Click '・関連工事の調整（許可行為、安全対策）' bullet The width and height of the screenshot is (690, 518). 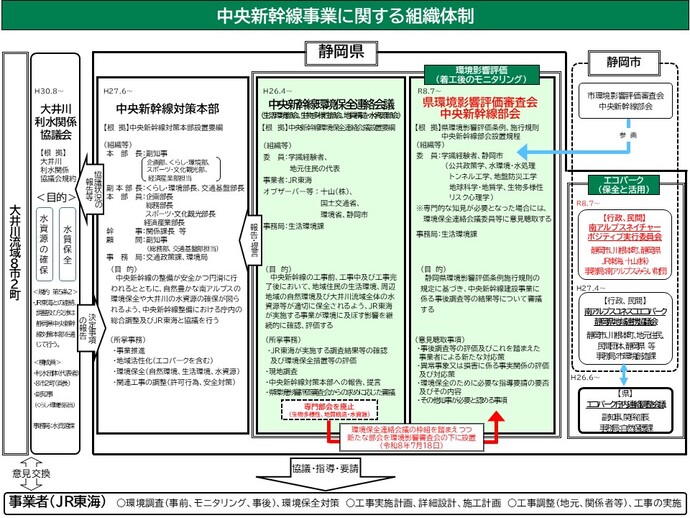175,382
